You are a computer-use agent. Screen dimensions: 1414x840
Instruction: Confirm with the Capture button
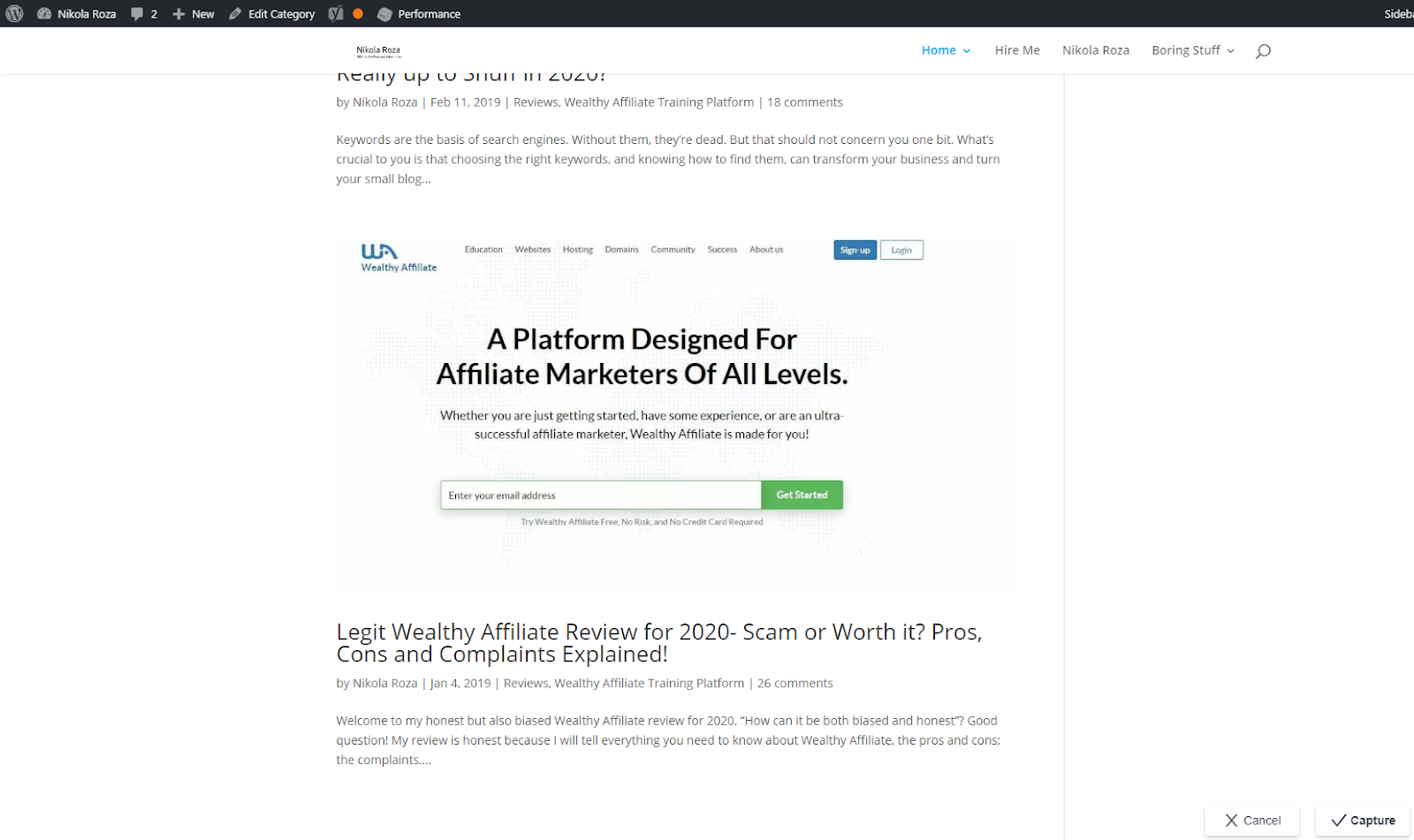point(1363,821)
